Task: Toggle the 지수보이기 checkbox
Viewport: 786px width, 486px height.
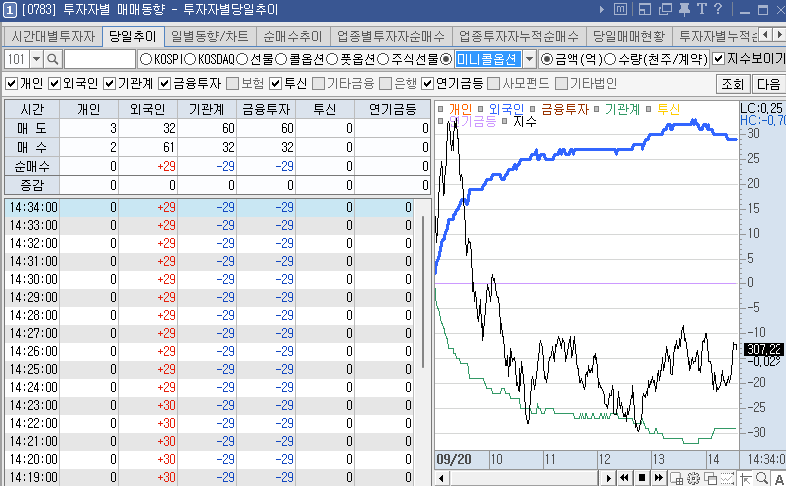Action: 719,59
